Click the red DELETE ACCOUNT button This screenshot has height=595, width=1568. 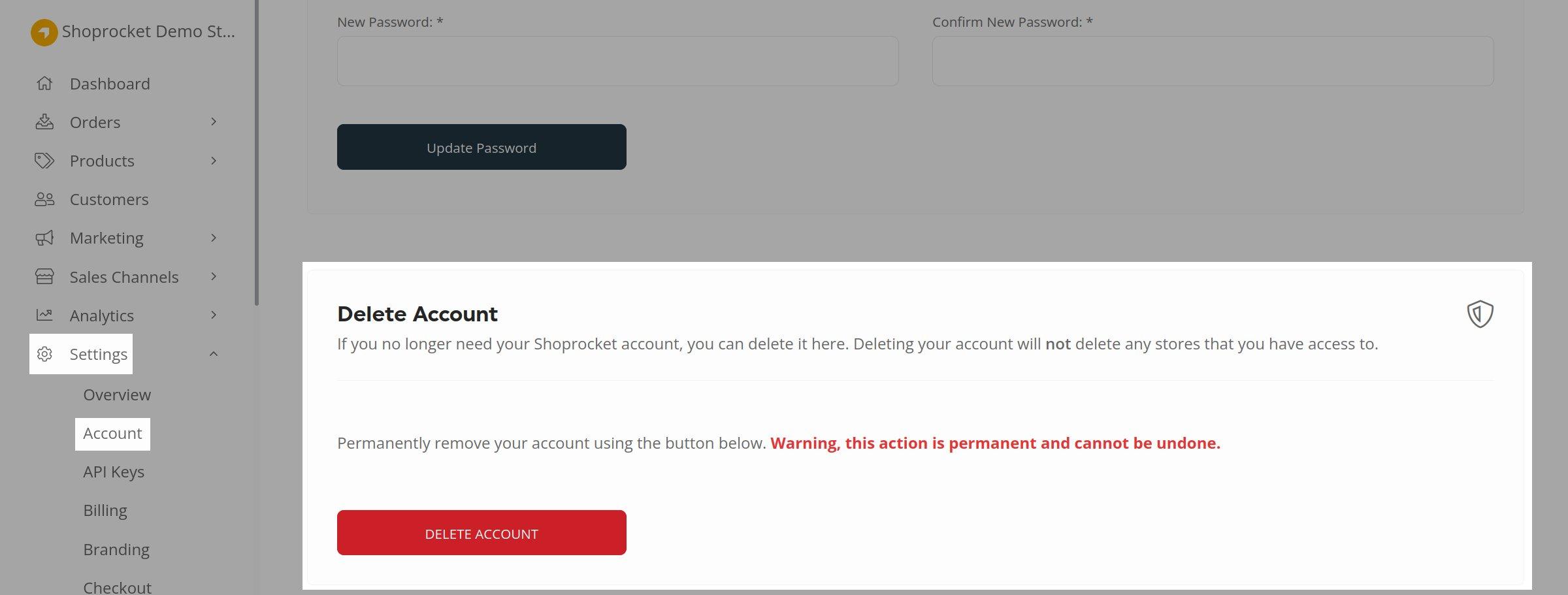point(481,532)
